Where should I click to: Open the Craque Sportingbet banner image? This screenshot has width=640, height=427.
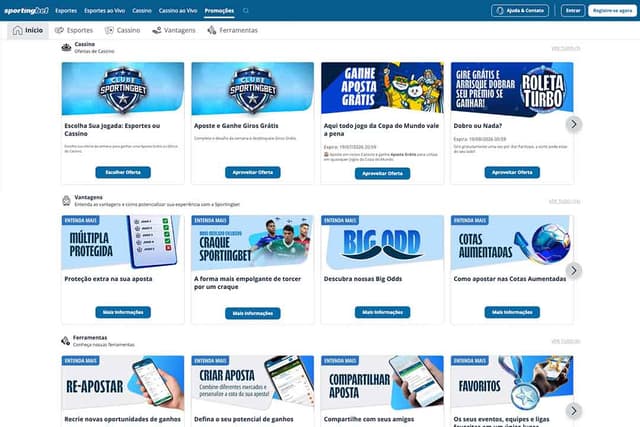[253, 242]
